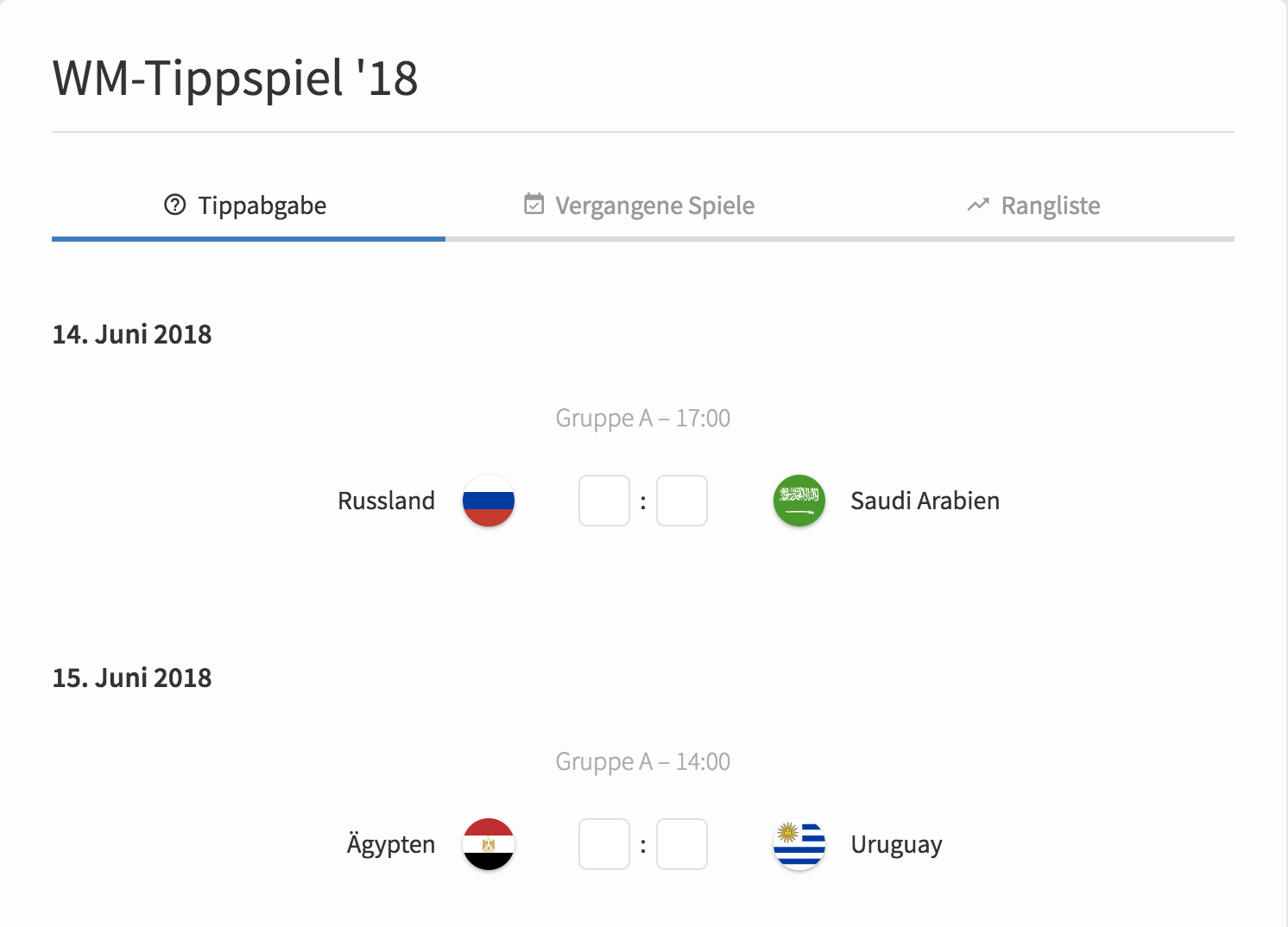
Task: Click the Russland team name
Action: [x=386, y=501]
